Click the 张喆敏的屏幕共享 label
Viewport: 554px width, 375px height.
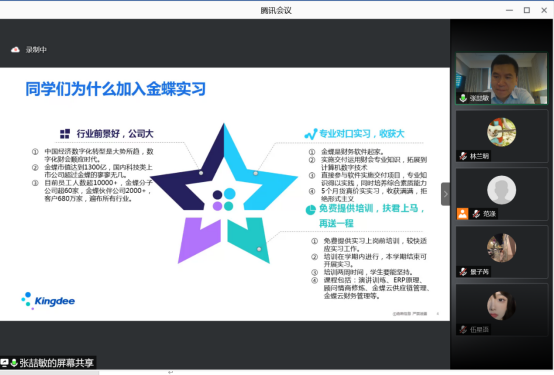coord(57,363)
